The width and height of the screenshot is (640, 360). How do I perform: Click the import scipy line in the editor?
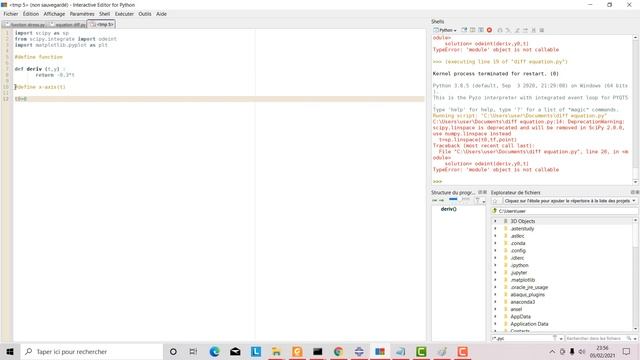42,33
